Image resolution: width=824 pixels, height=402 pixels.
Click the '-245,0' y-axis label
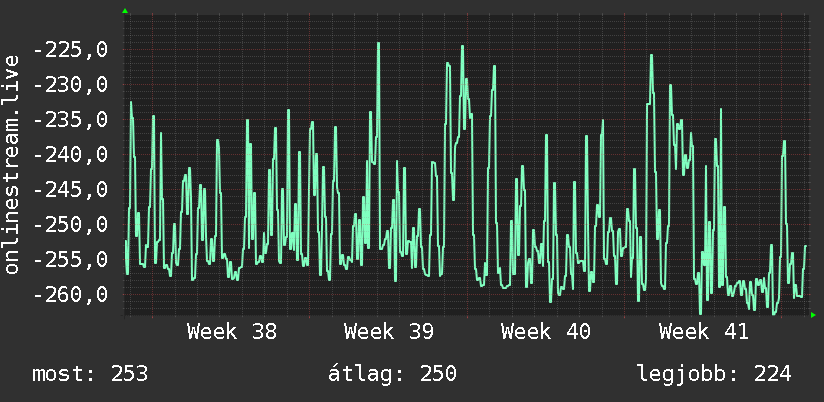[70, 190]
